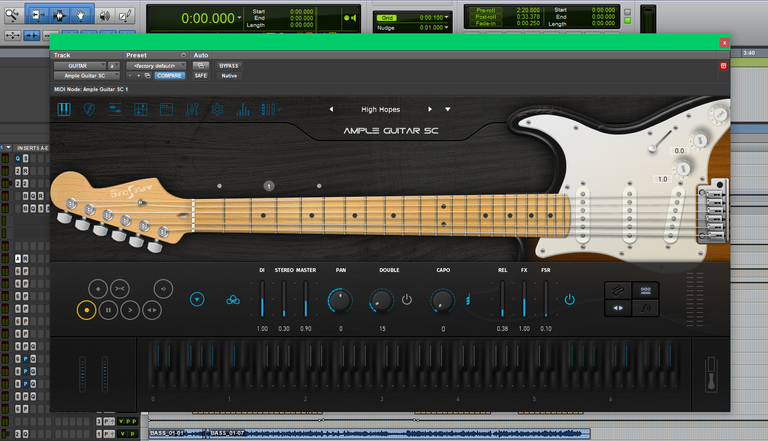Open the Preset header circular menu arrow

click(184, 55)
